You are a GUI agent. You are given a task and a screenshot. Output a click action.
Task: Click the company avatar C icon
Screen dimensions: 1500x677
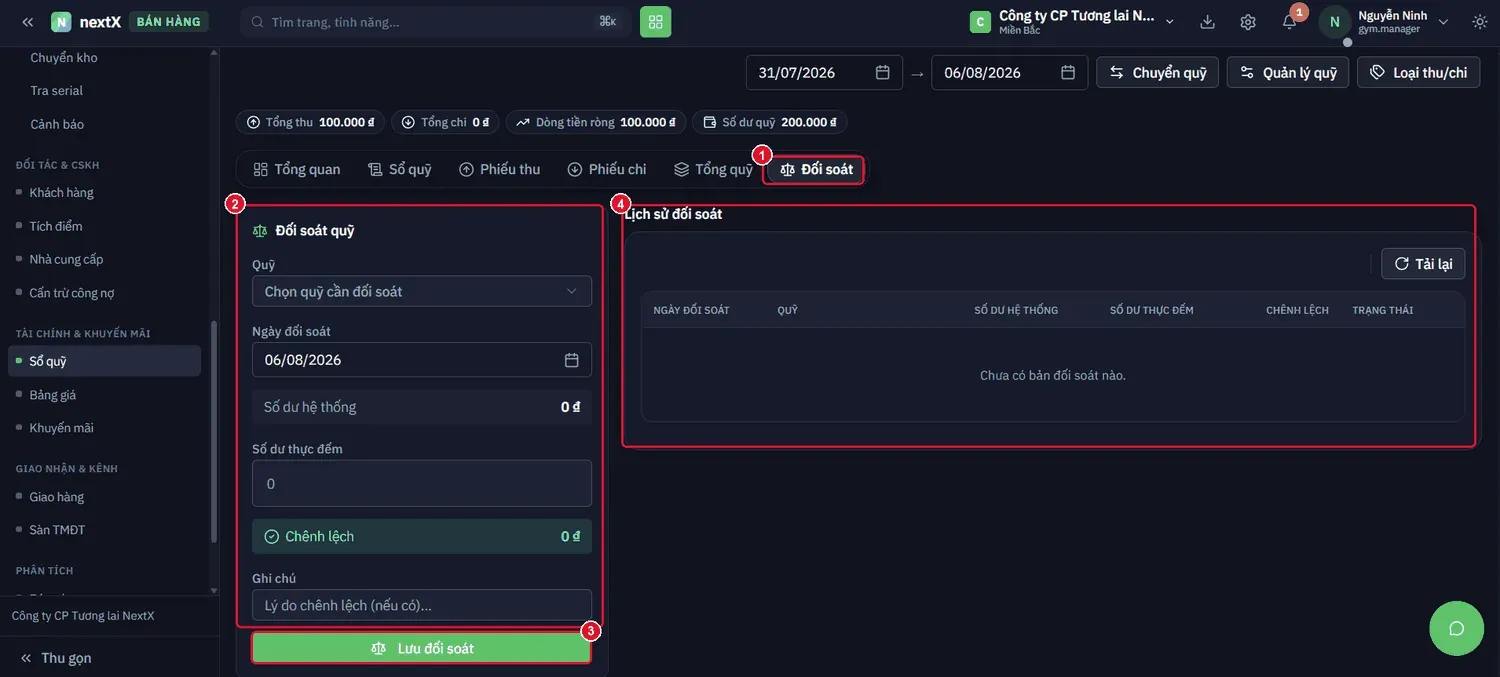980,21
